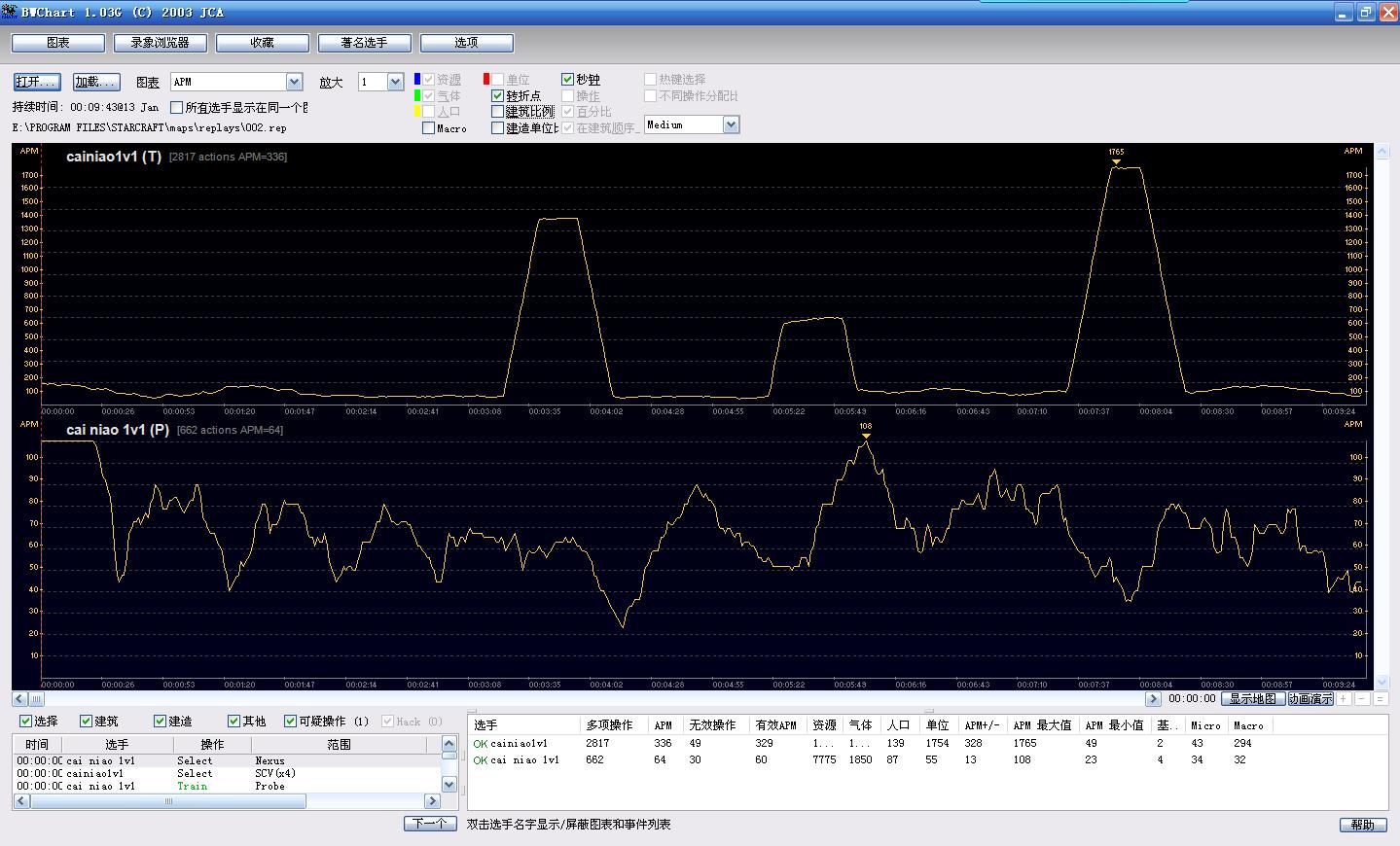Sort by the 无效操作 column header
1400x846 pixels.
point(718,725)
